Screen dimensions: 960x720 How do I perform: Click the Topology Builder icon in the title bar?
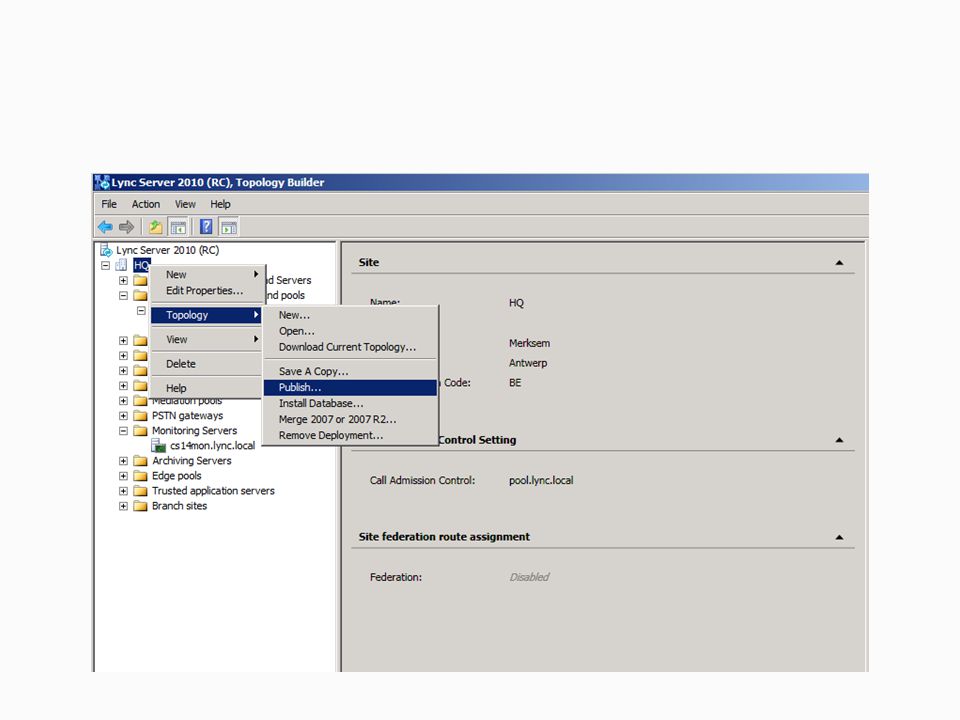(102, 182)
